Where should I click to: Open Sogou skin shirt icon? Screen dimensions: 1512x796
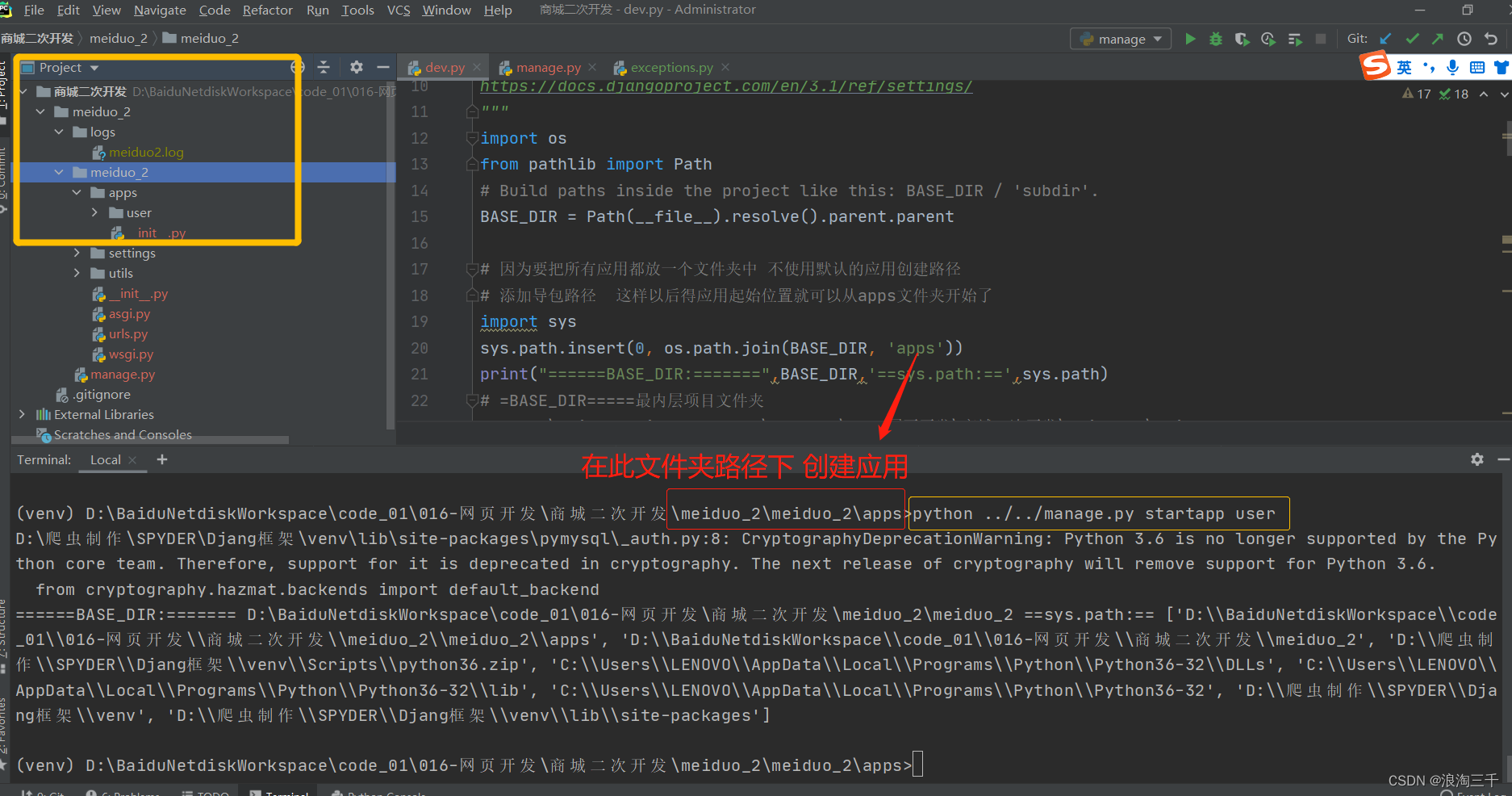click(x=1502, y=68)
